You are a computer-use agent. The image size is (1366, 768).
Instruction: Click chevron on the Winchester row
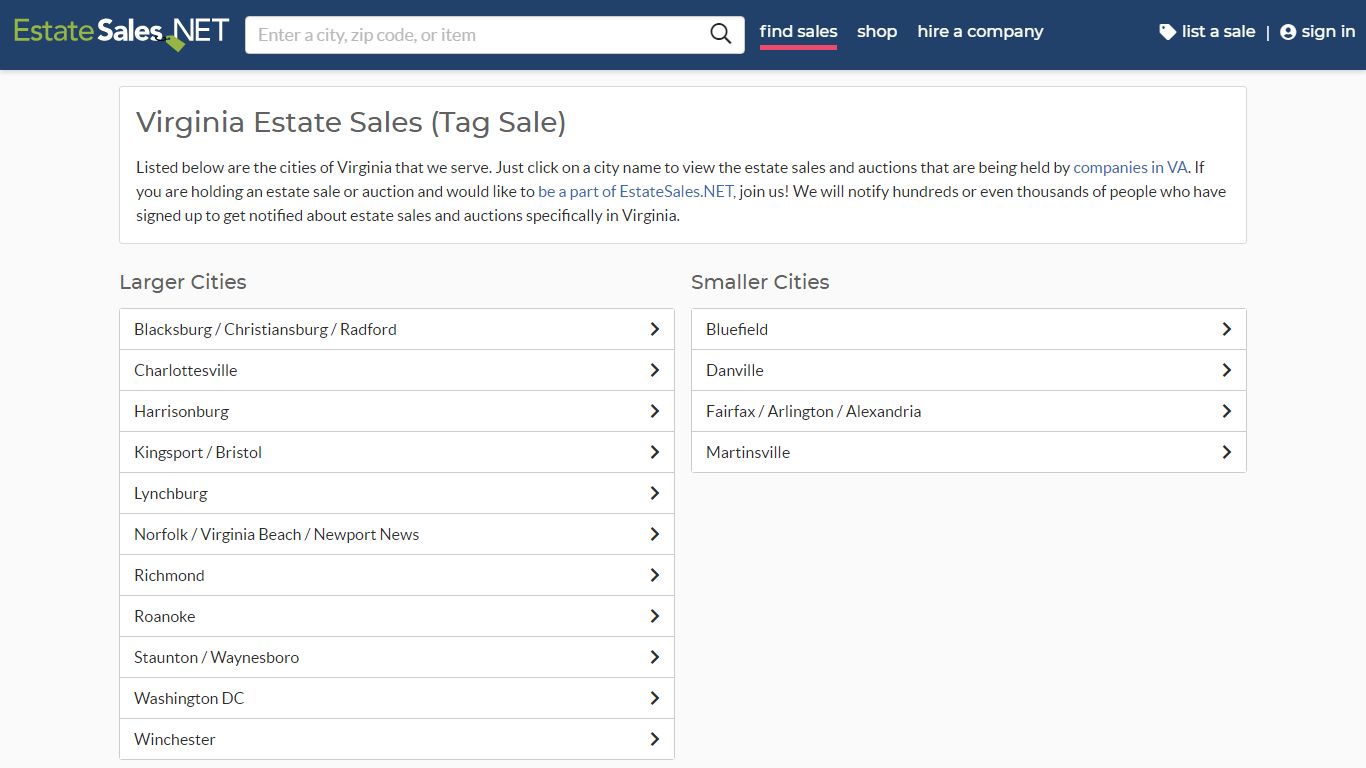click(x=654, y=739)
